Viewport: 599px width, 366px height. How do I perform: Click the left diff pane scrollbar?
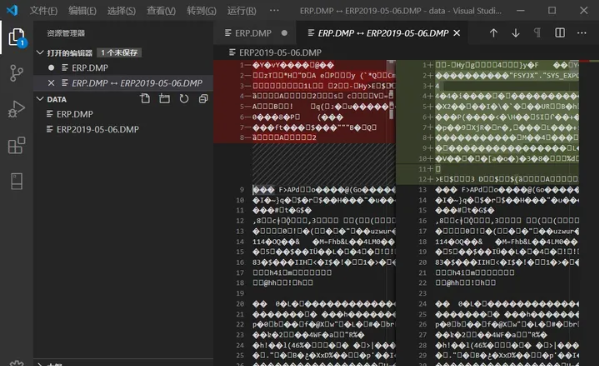(x=391, y=90)
